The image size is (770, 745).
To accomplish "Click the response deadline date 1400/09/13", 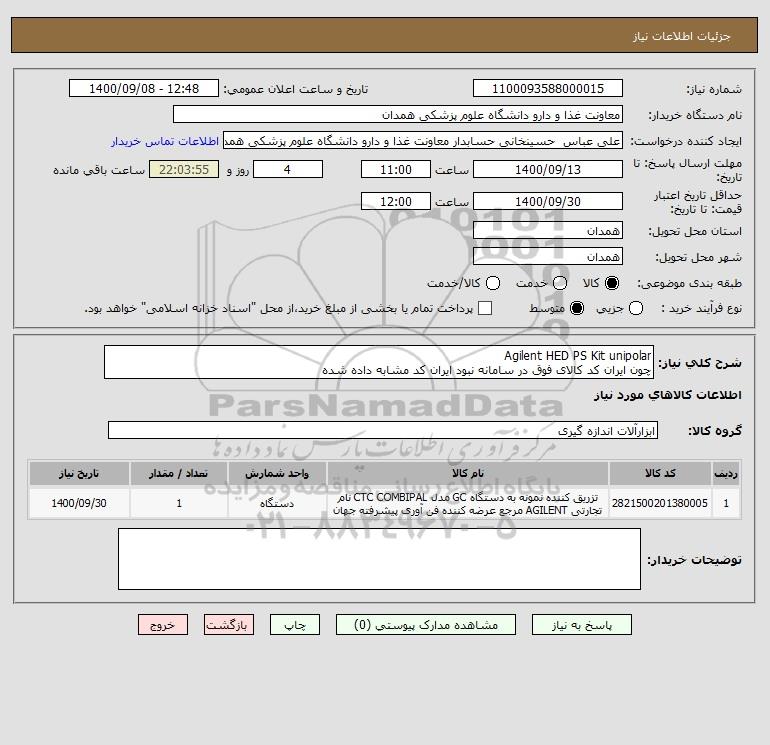I will point(548,169).
